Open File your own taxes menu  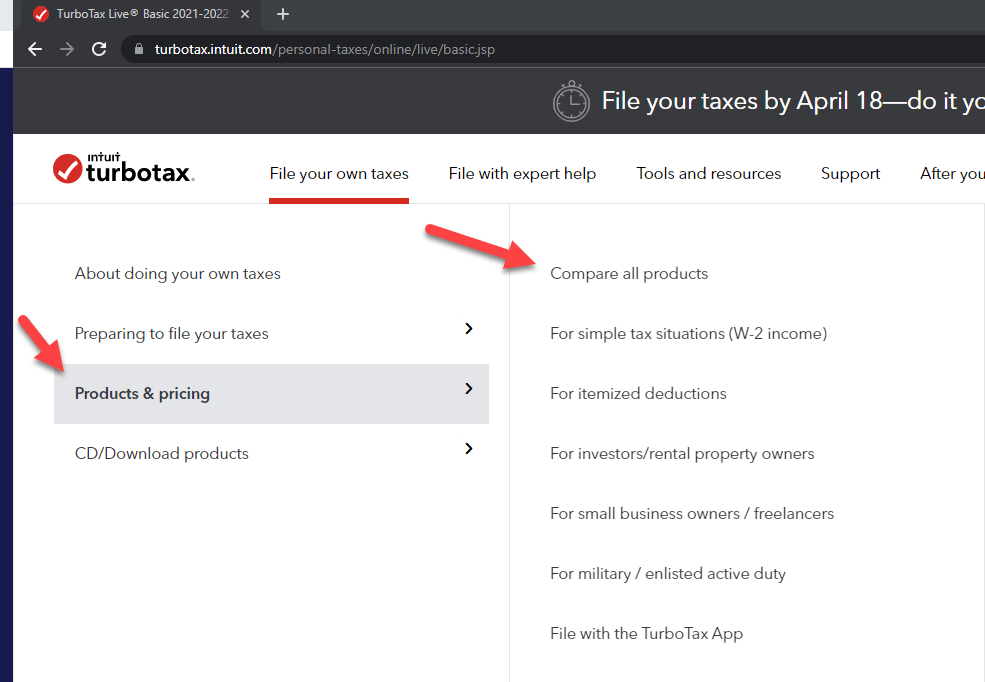point(339,173)
